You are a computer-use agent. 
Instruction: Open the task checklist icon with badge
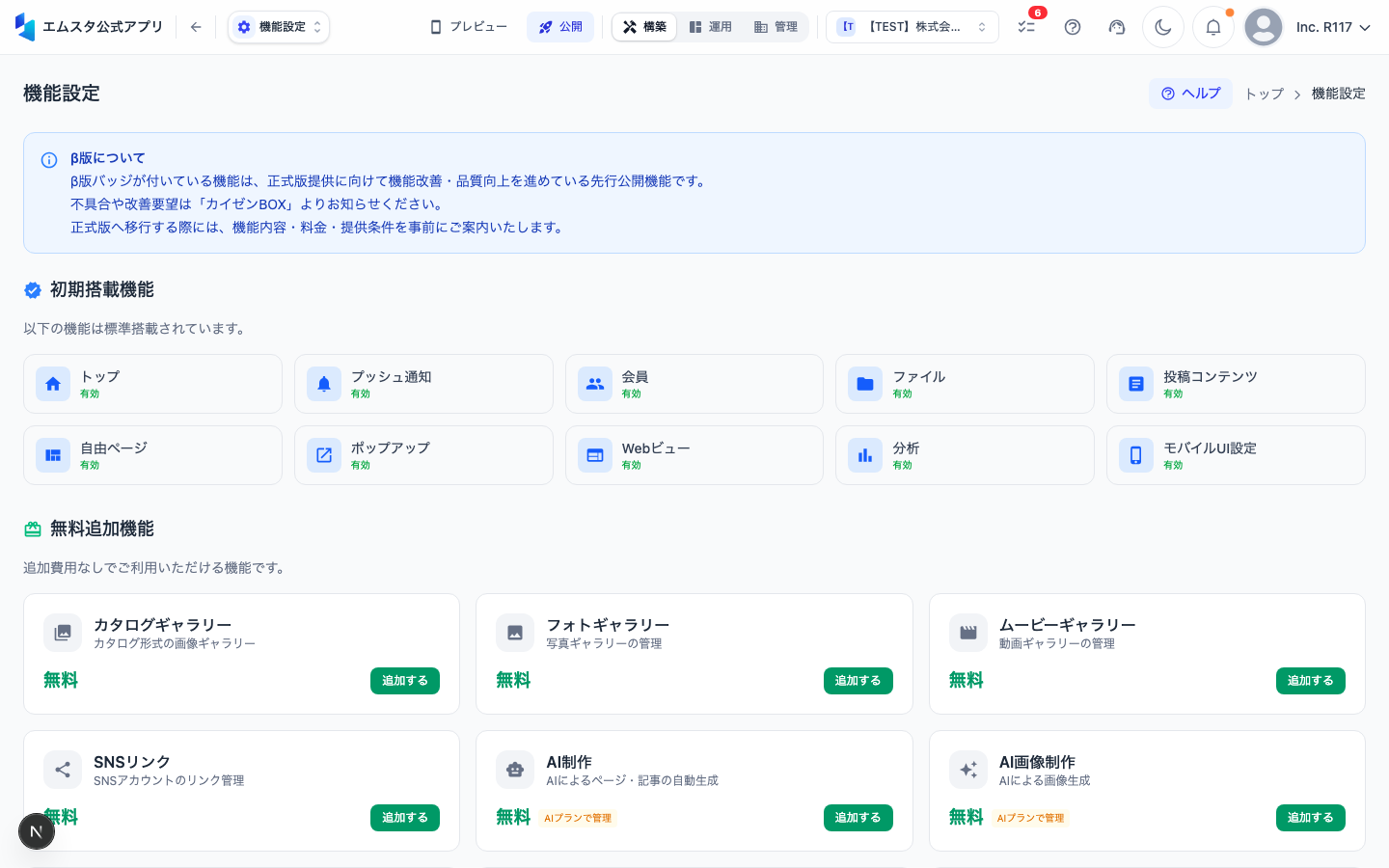[1026, 27]
